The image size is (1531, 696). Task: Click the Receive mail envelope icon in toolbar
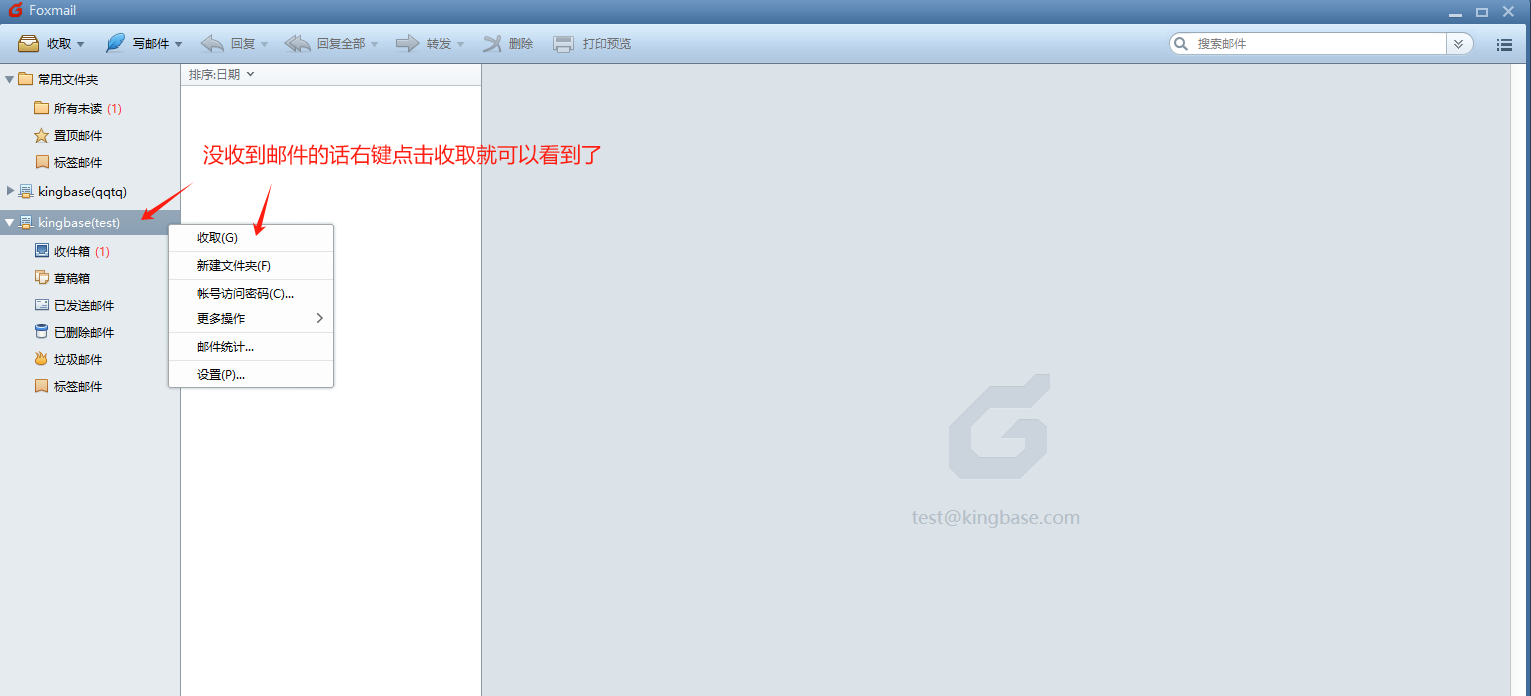28,44
